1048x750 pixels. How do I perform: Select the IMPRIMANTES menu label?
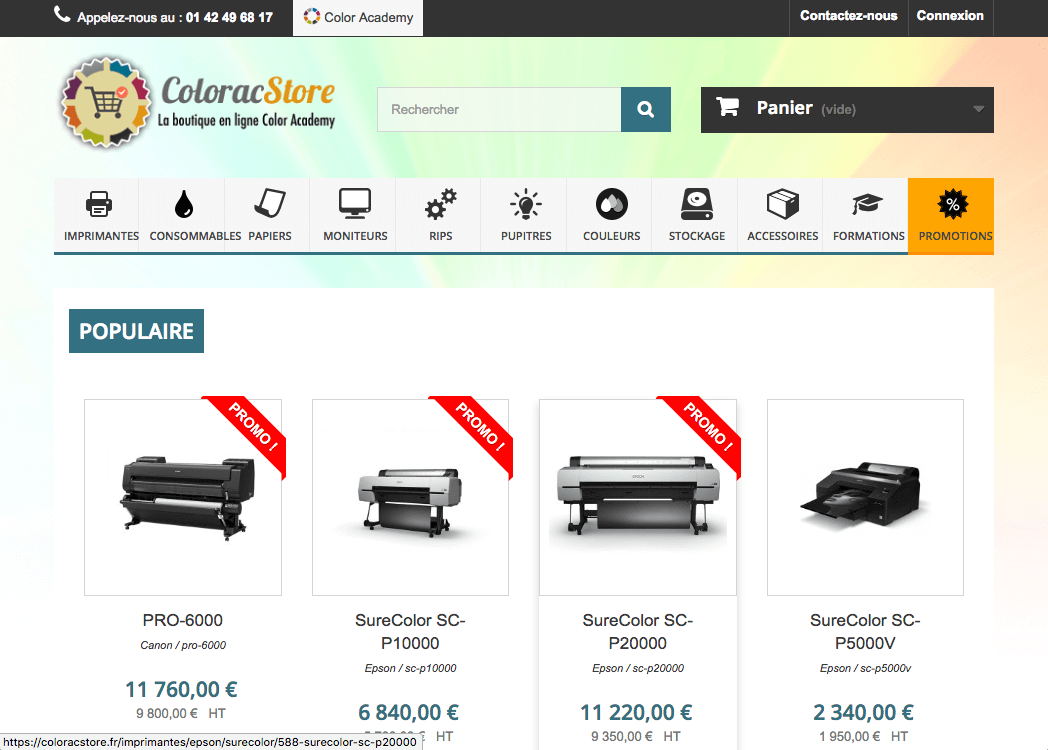point(102,236)
